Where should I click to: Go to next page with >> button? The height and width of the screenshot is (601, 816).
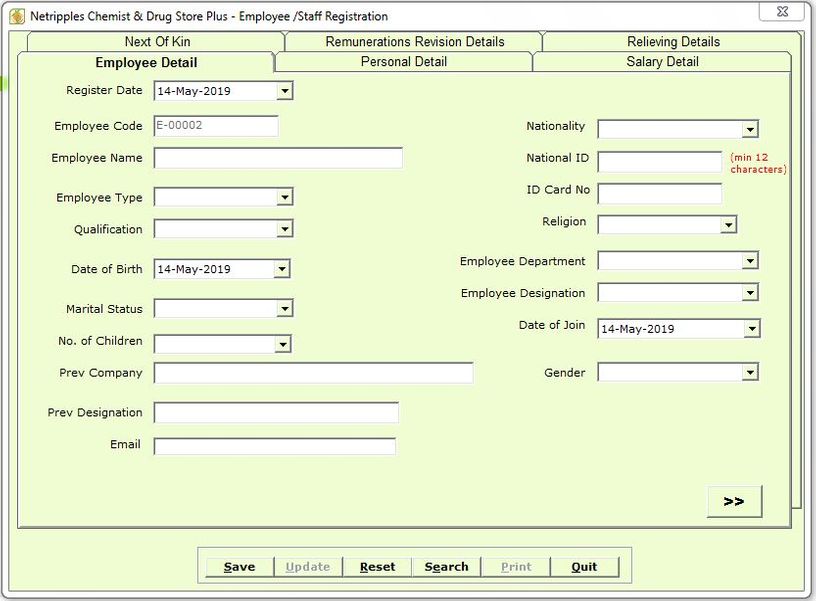(x=734, y=501)
